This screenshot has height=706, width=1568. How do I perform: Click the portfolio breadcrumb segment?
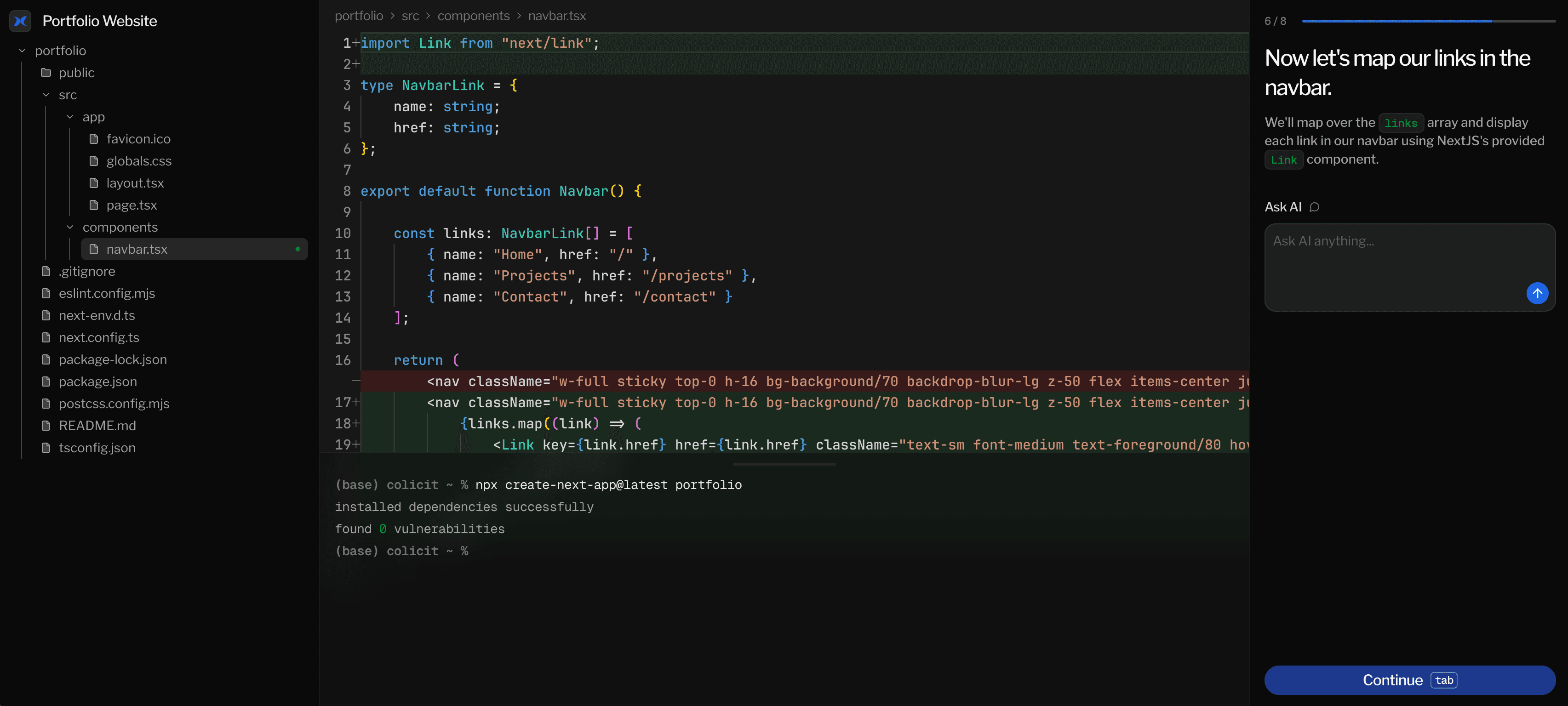click(359, 16)
